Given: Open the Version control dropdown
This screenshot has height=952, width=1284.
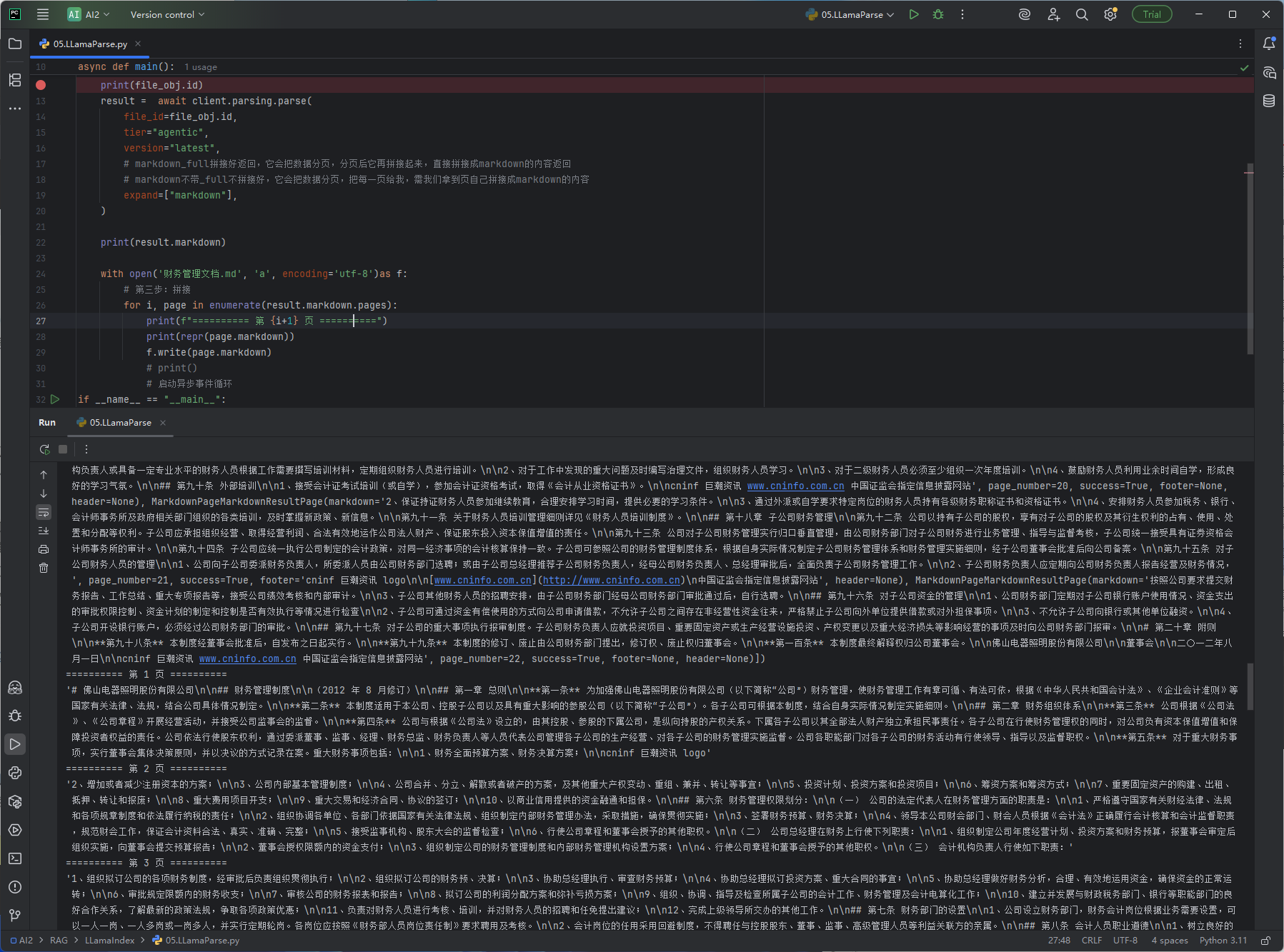Looking at the screenshot, I should coord(167,14).
